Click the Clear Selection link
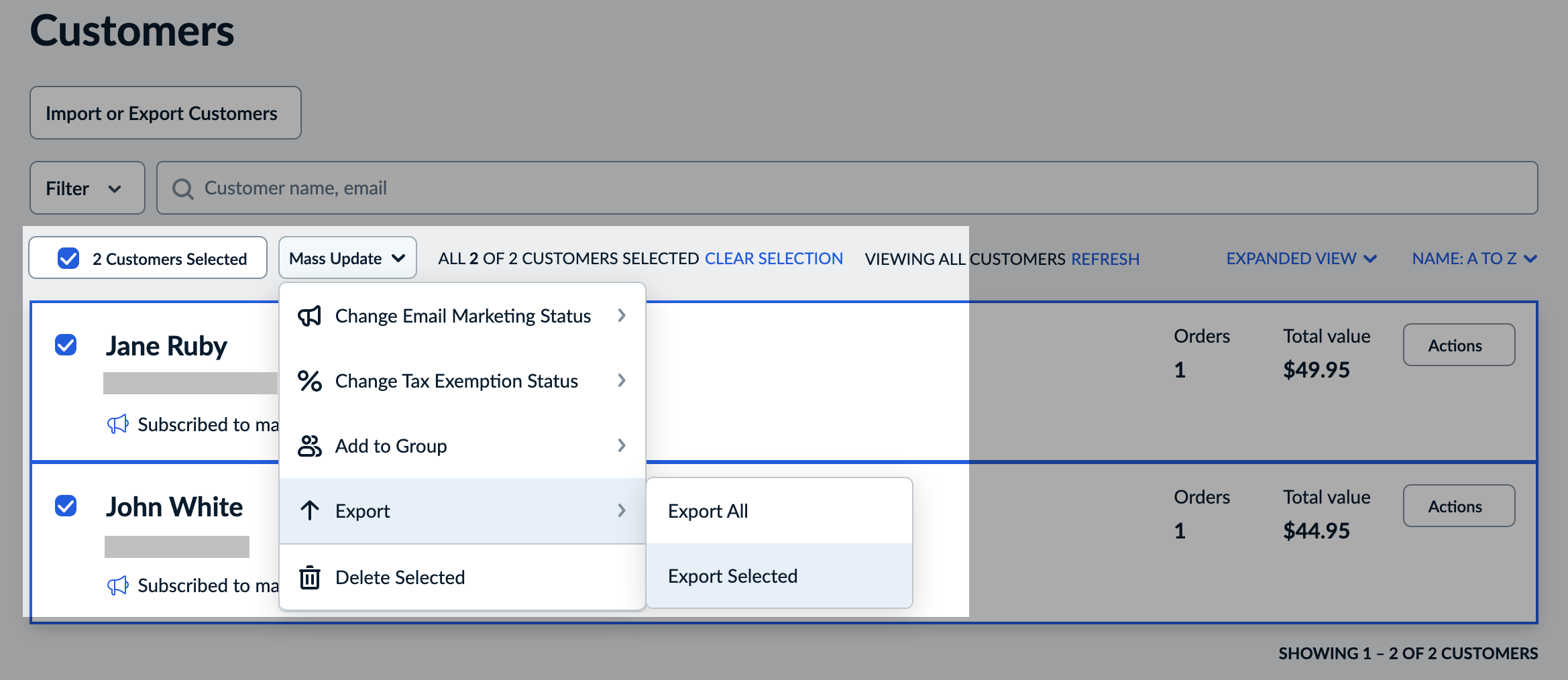This screenshot has height=680, width=1568. (x=773, y=258)
